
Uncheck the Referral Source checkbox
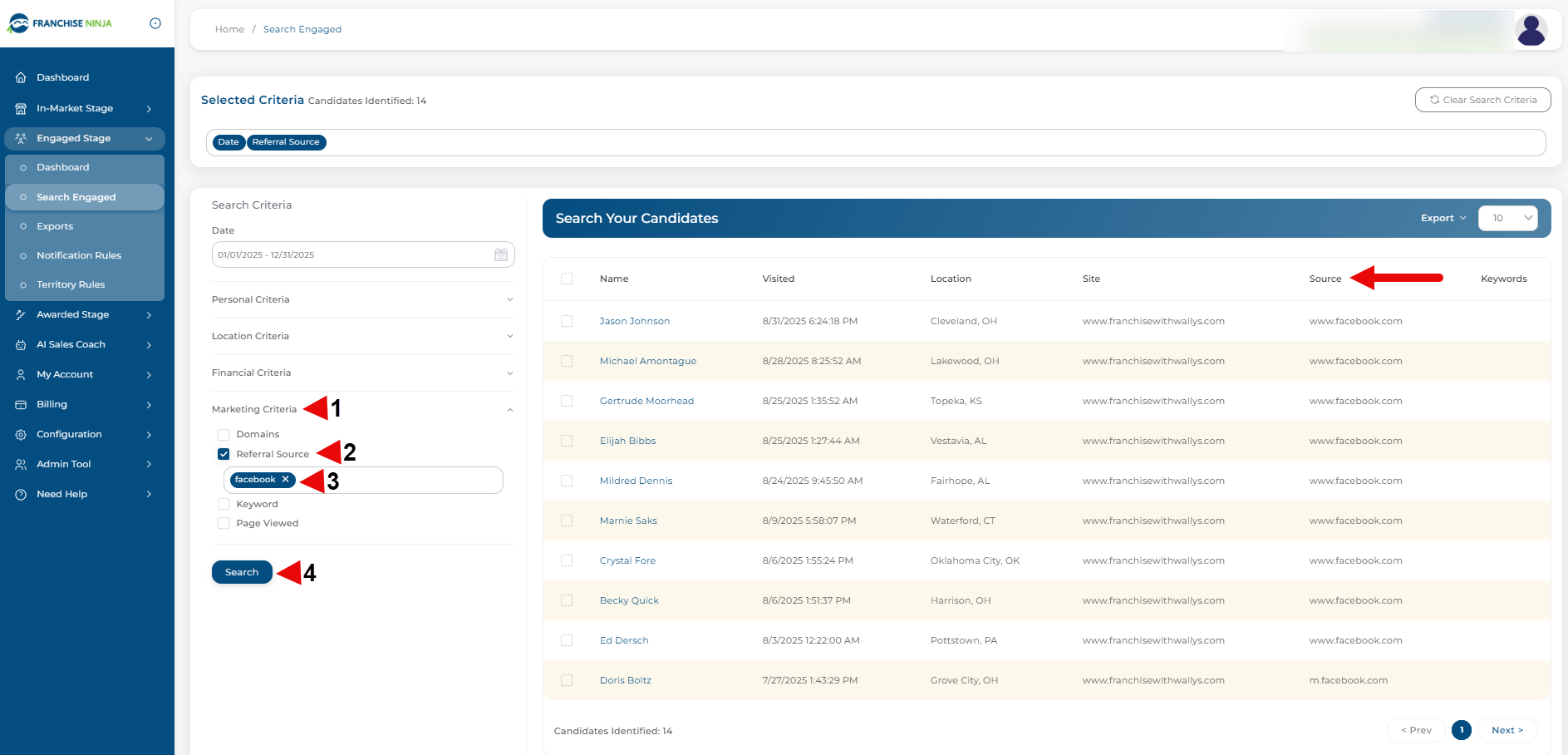coord(224,454)
